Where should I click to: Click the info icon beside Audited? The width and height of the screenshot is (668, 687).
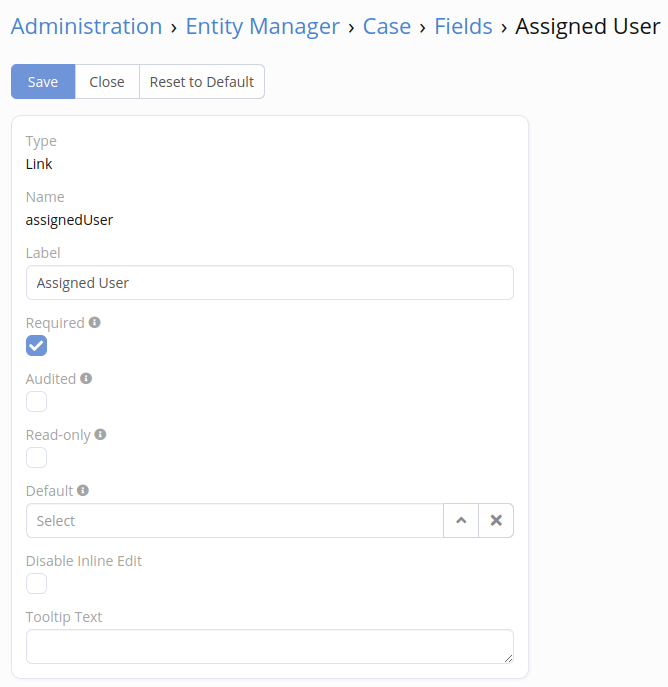coord(86,379)
